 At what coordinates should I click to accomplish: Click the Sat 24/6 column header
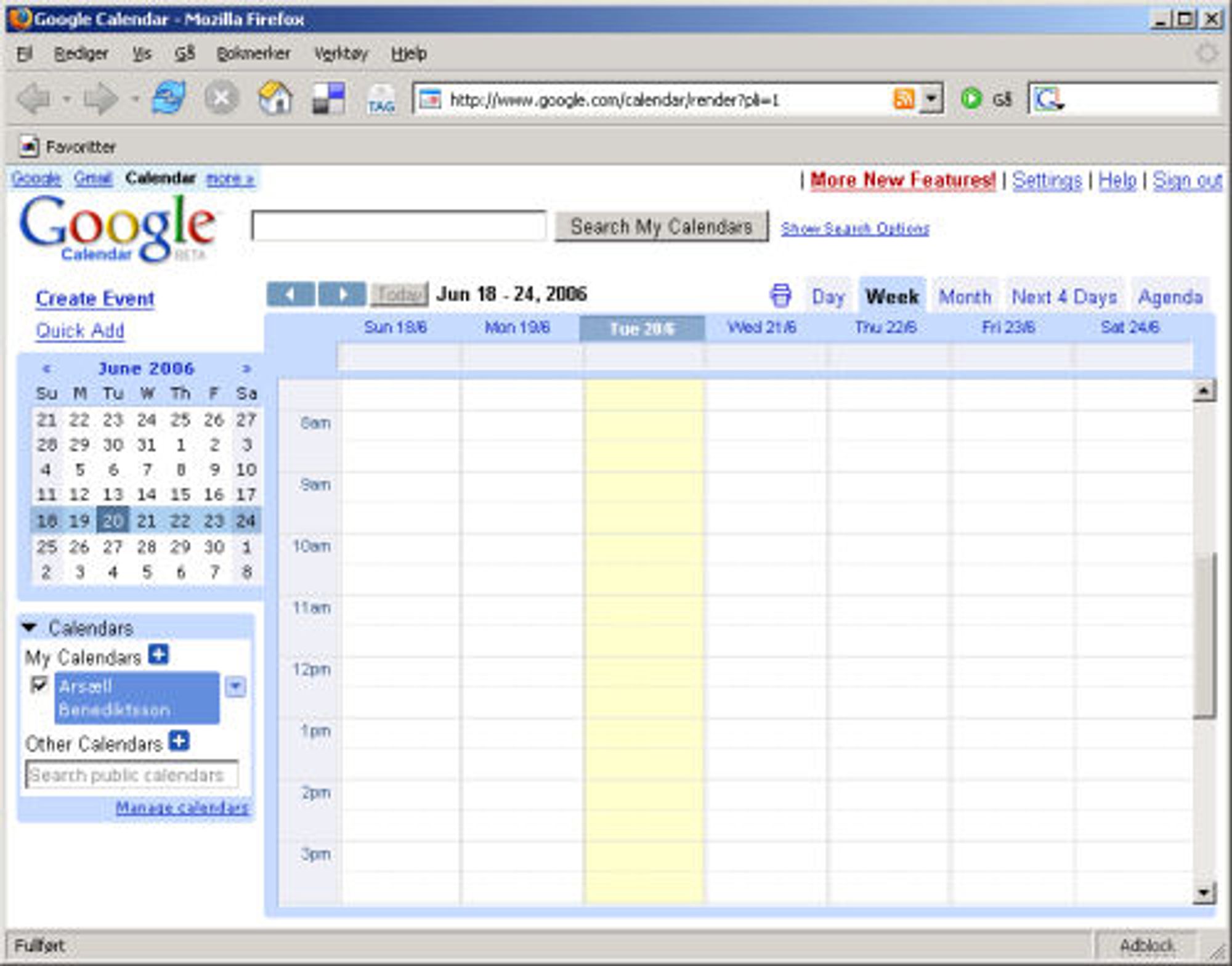click(1130, 327)
